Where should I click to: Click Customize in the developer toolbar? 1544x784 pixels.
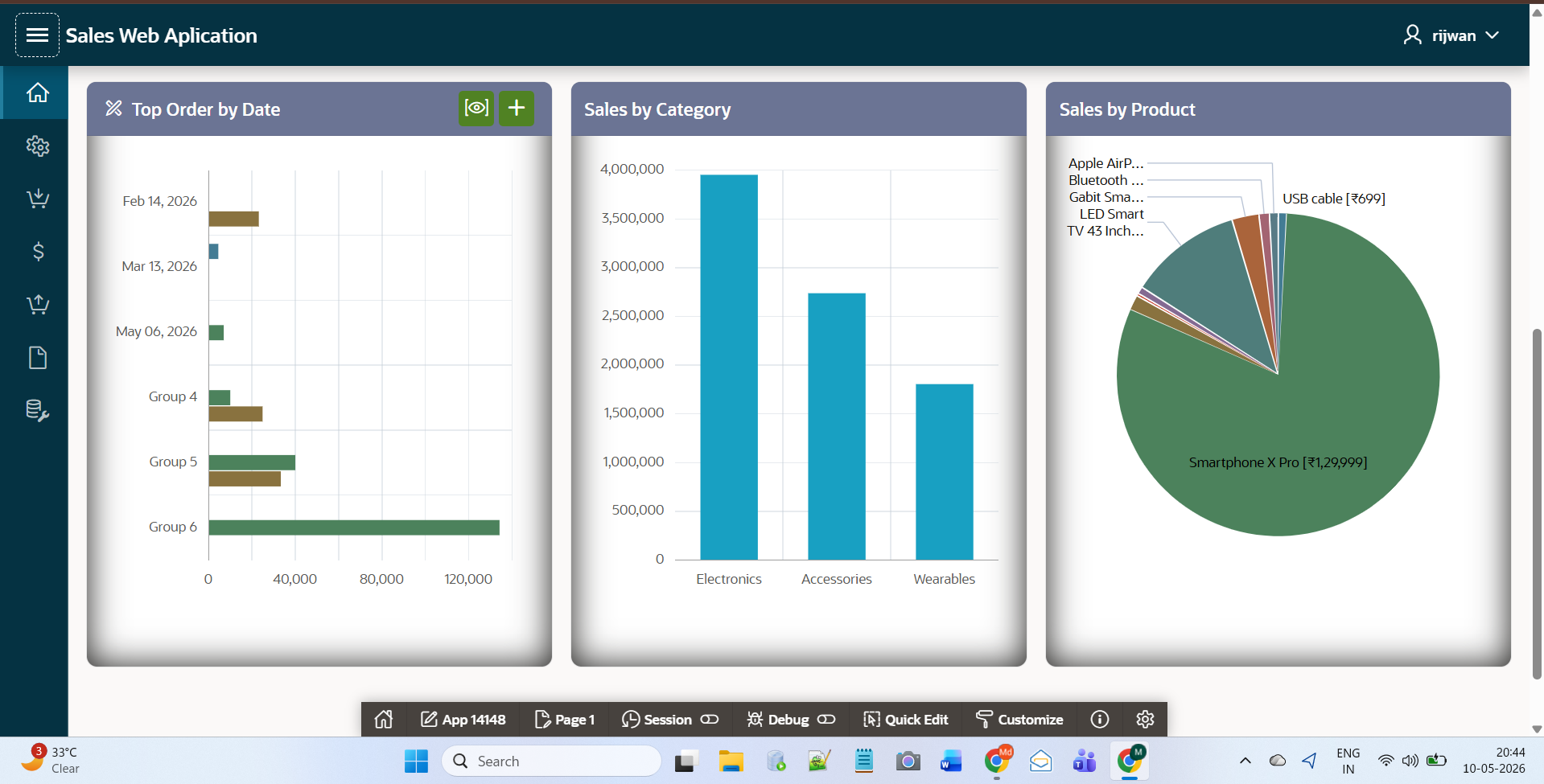[1019, 720]
